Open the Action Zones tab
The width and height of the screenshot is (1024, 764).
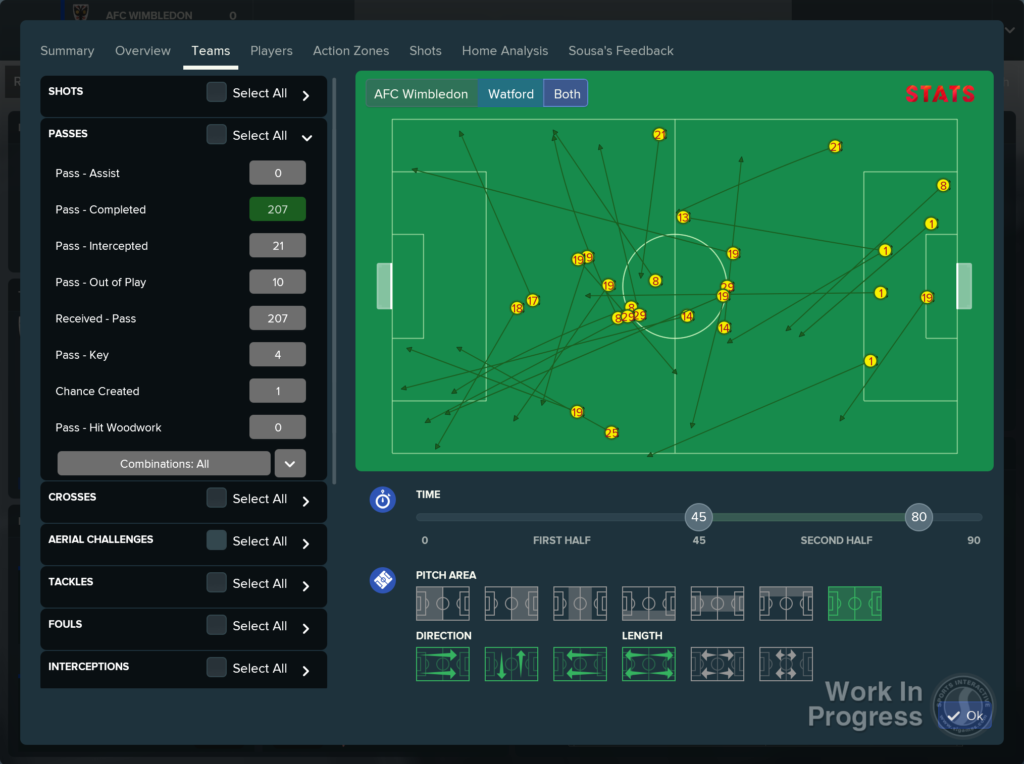[351, 51]
